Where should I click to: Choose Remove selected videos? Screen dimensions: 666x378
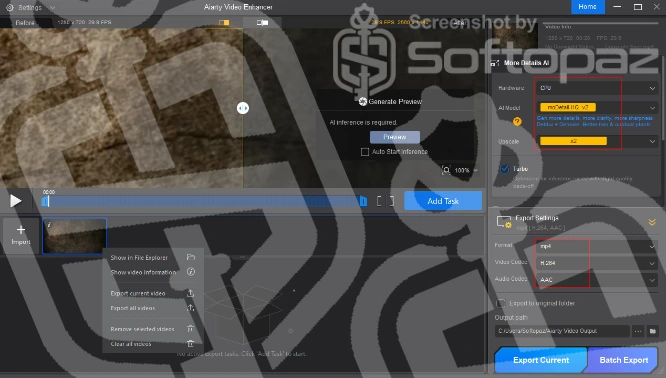(142, 329)
